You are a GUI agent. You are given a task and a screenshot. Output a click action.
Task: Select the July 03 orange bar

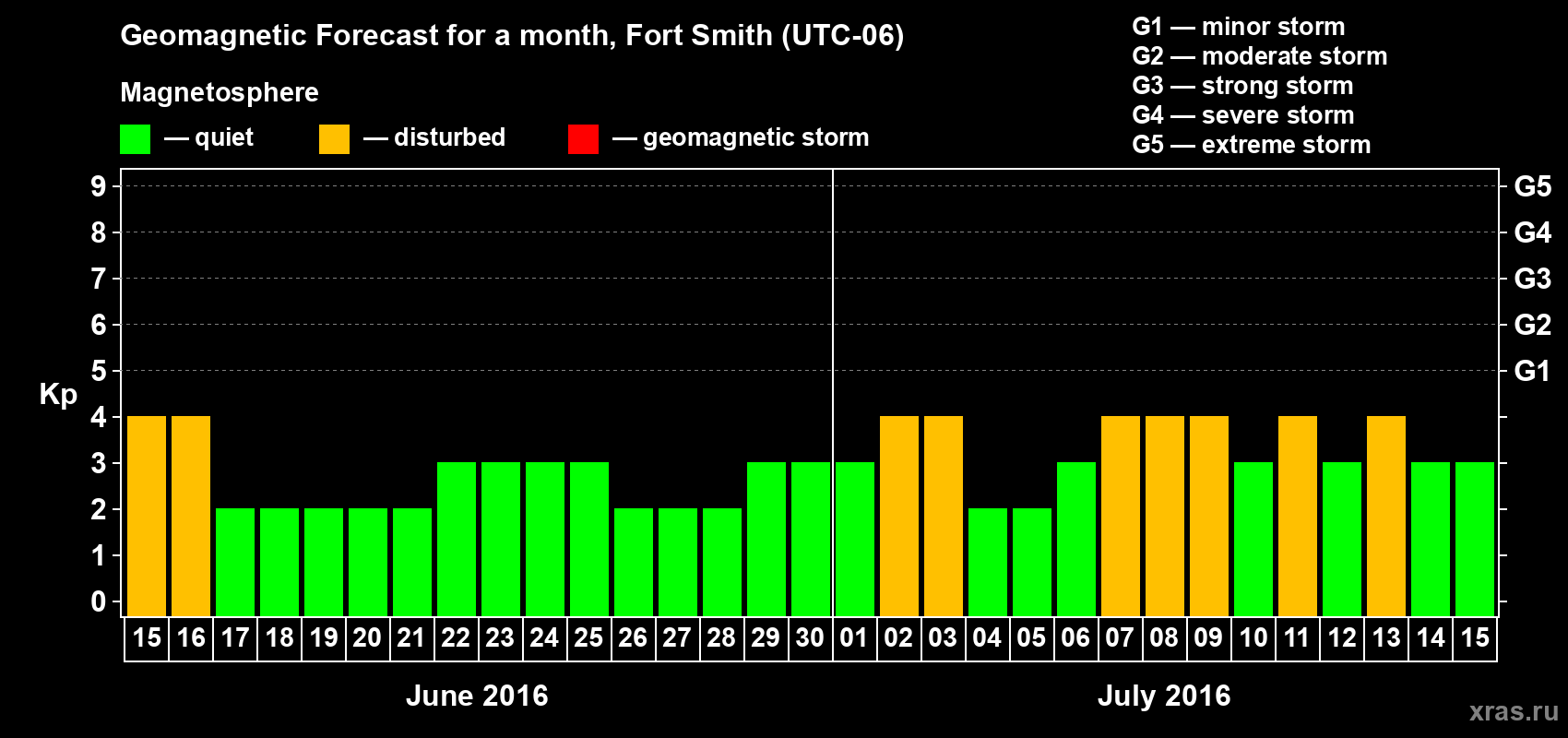pyautogui.click(x=944, y=517)
